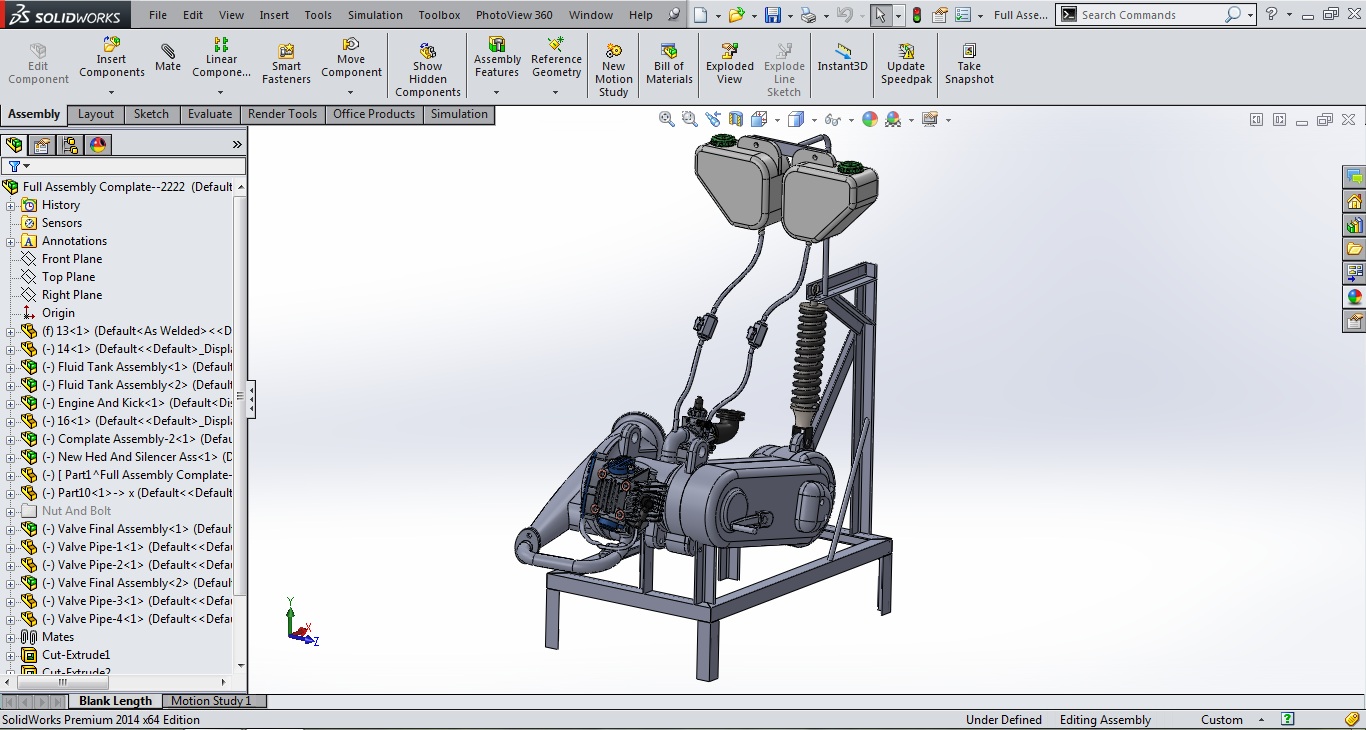
Task: Open the Tools menu
Action: coord(318,15)
